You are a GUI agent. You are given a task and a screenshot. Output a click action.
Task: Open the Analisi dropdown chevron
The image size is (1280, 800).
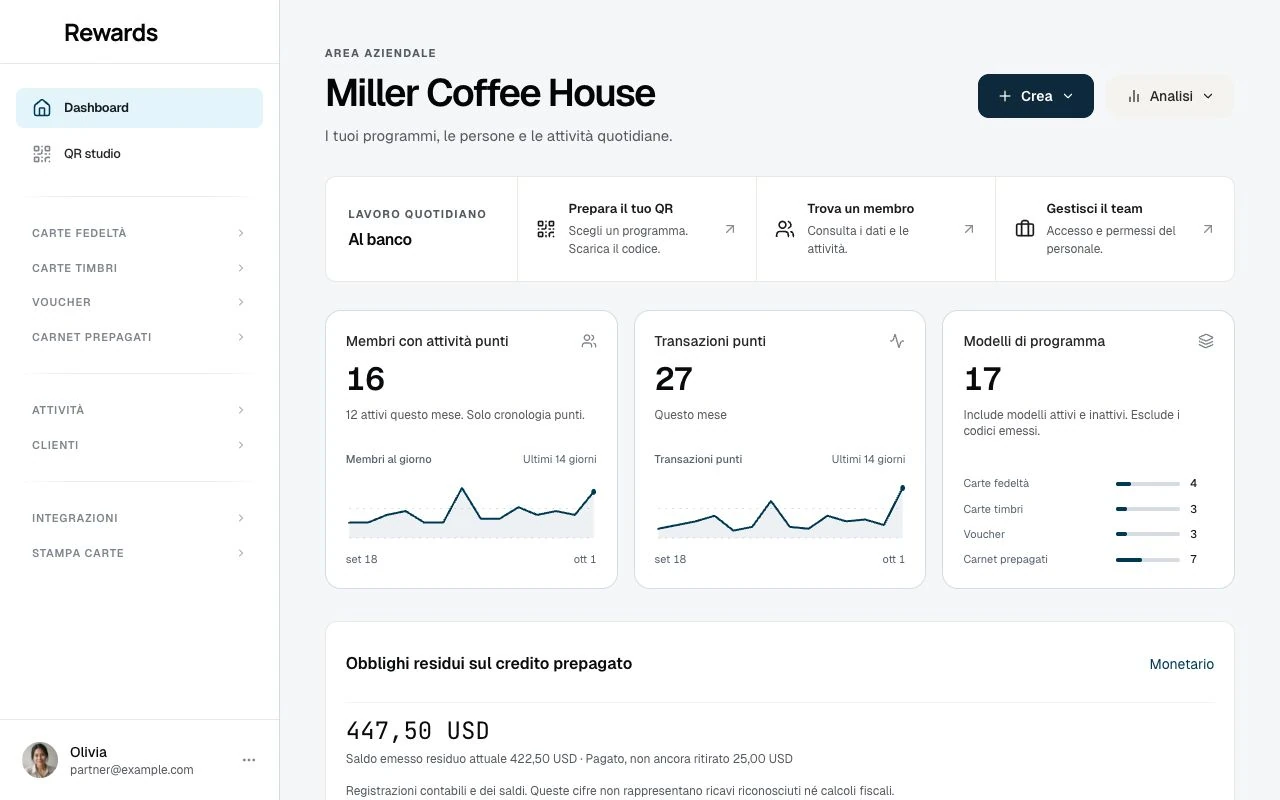pos(1208,96)
